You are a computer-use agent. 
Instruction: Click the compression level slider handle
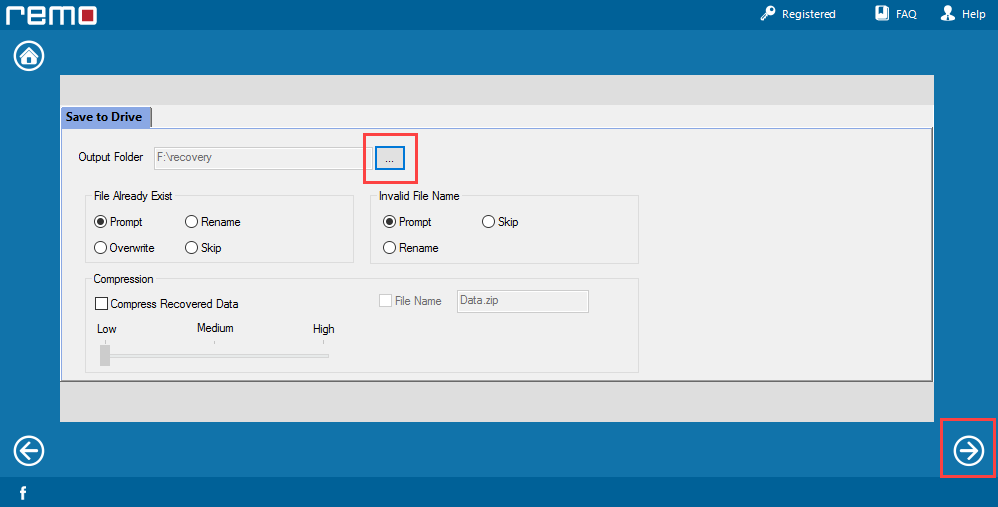[x=105, y=356]
